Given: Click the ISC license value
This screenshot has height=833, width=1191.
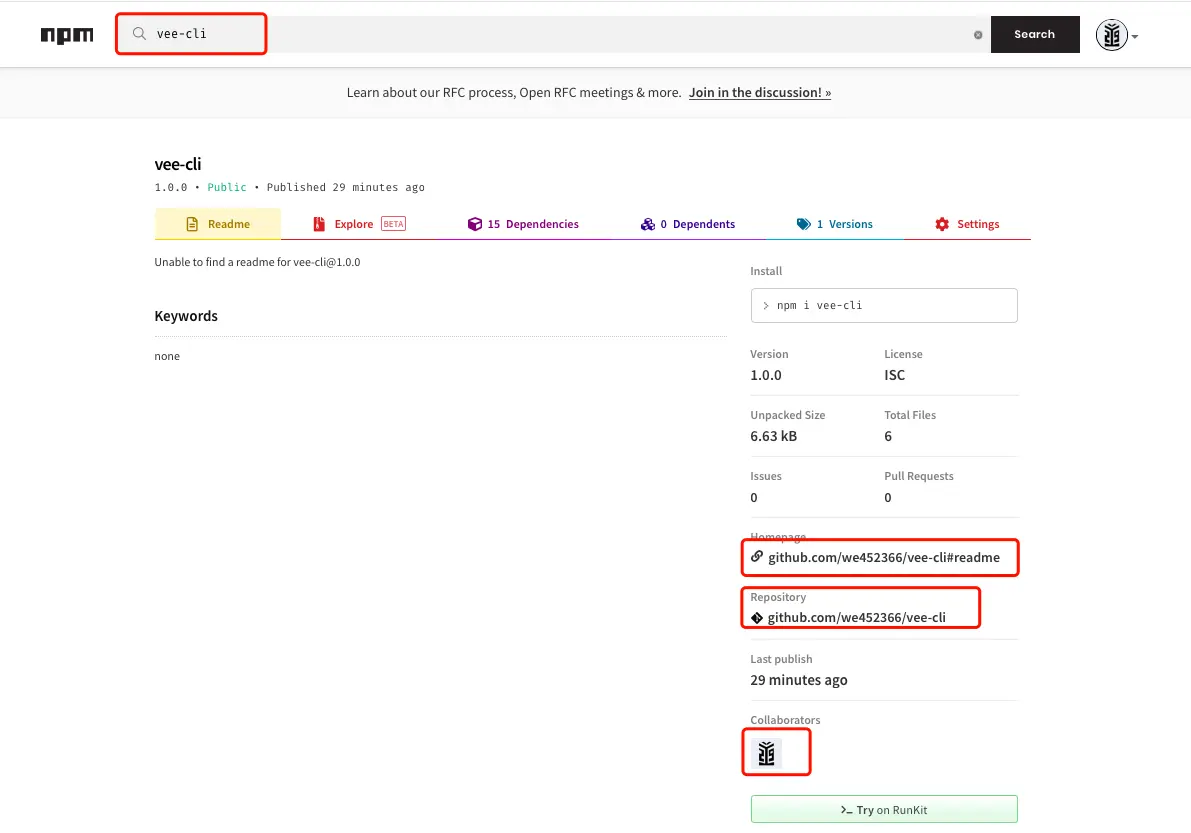Looking at the screenshot, I should pyautogui.click(x=895, y=375).
